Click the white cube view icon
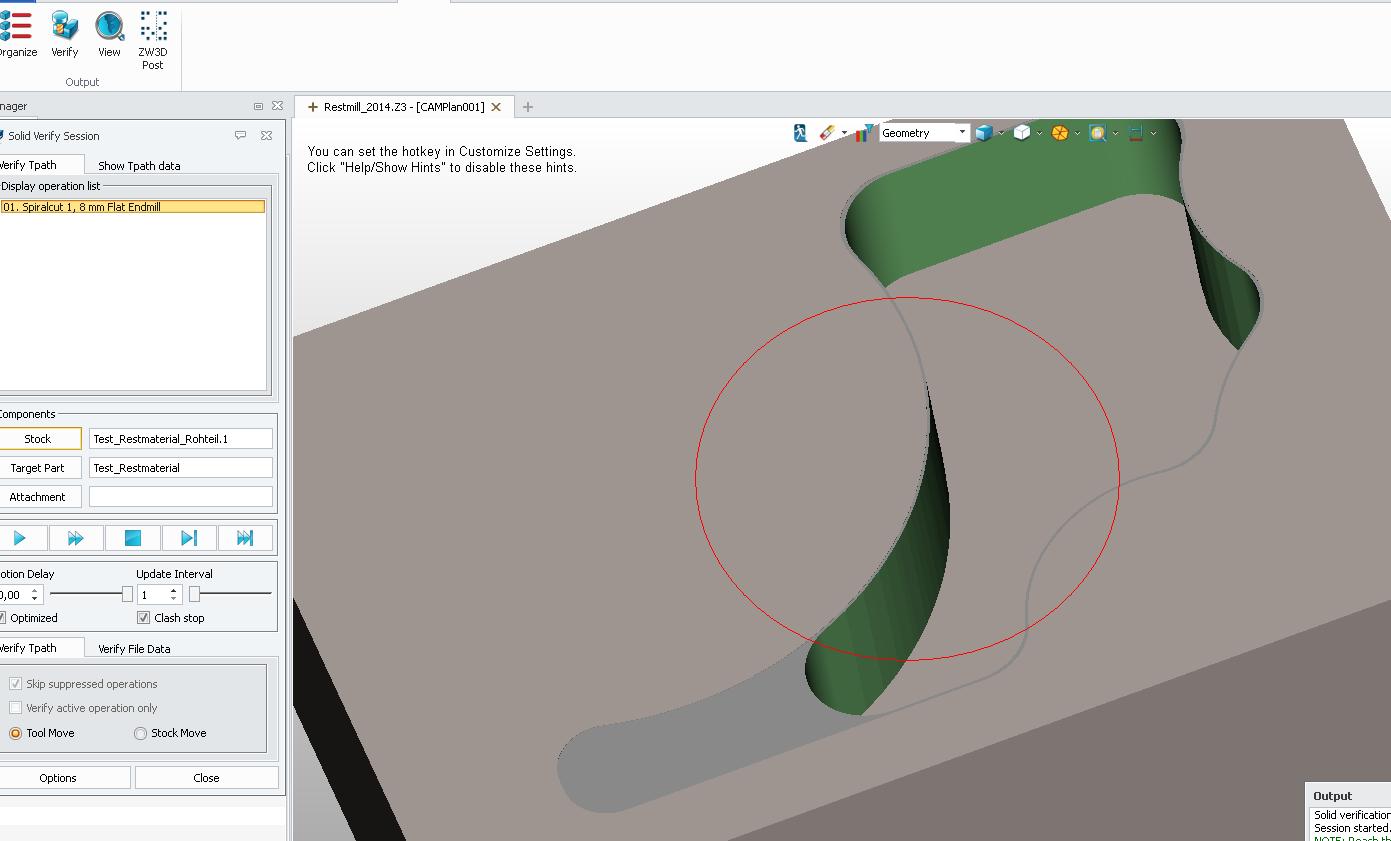This screenshot has height=841, width=1391. (x=1022, y=133)
